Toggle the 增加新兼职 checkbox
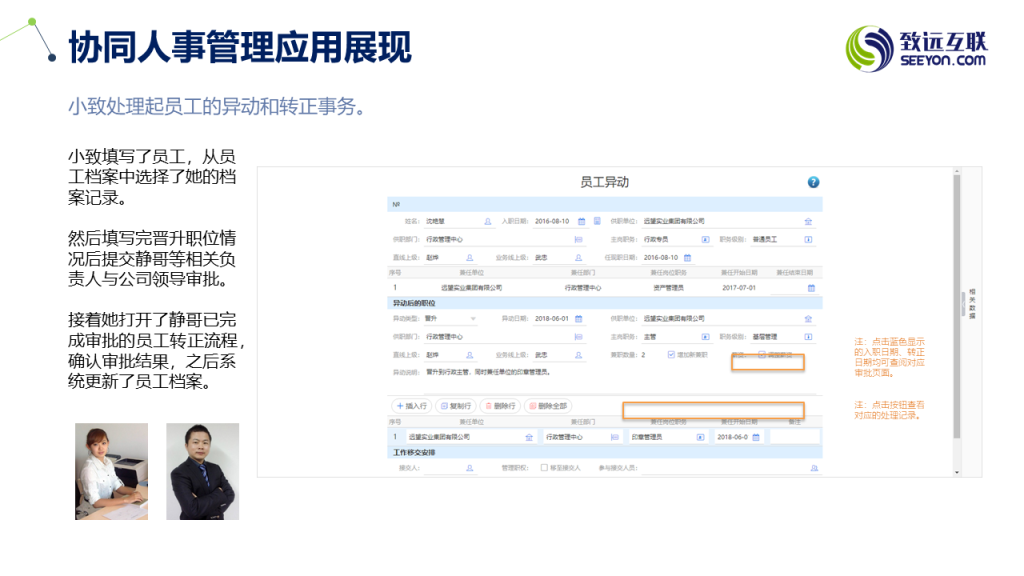The width and height of the screenshot is (1024, 576). coord(671,355)
